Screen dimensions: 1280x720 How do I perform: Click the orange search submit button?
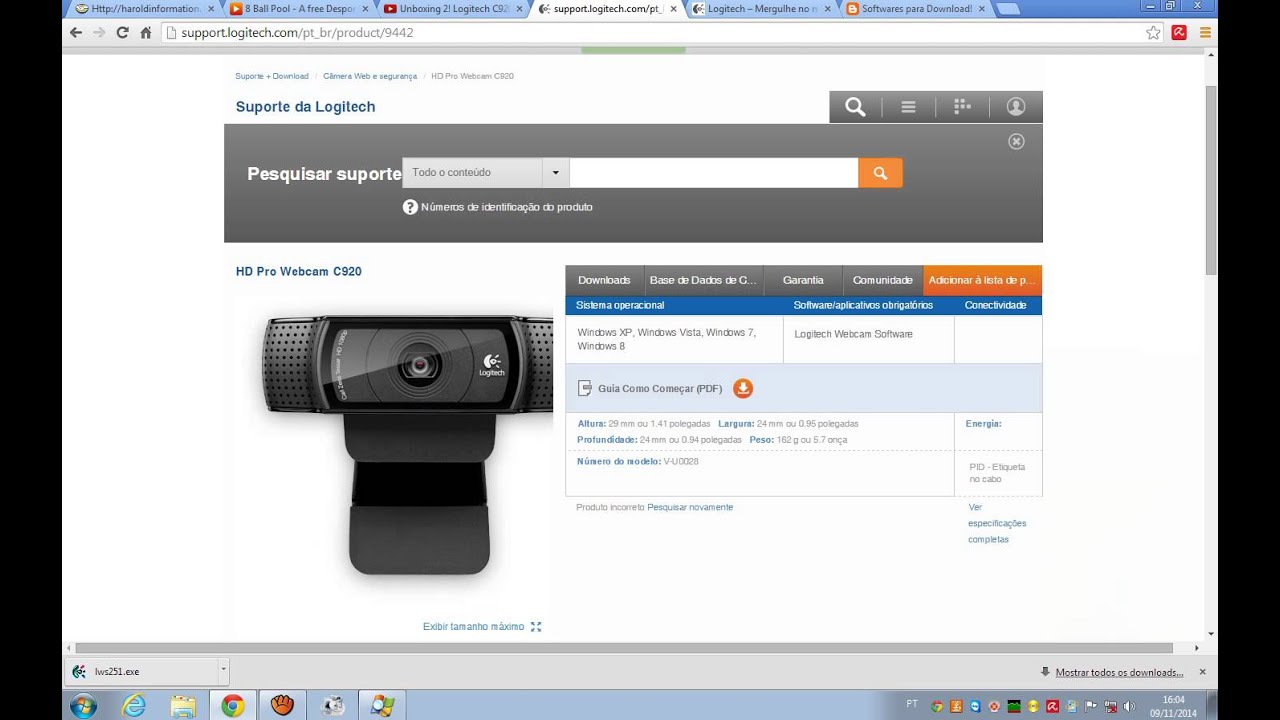pyautogui.click(x=880, y=173)
